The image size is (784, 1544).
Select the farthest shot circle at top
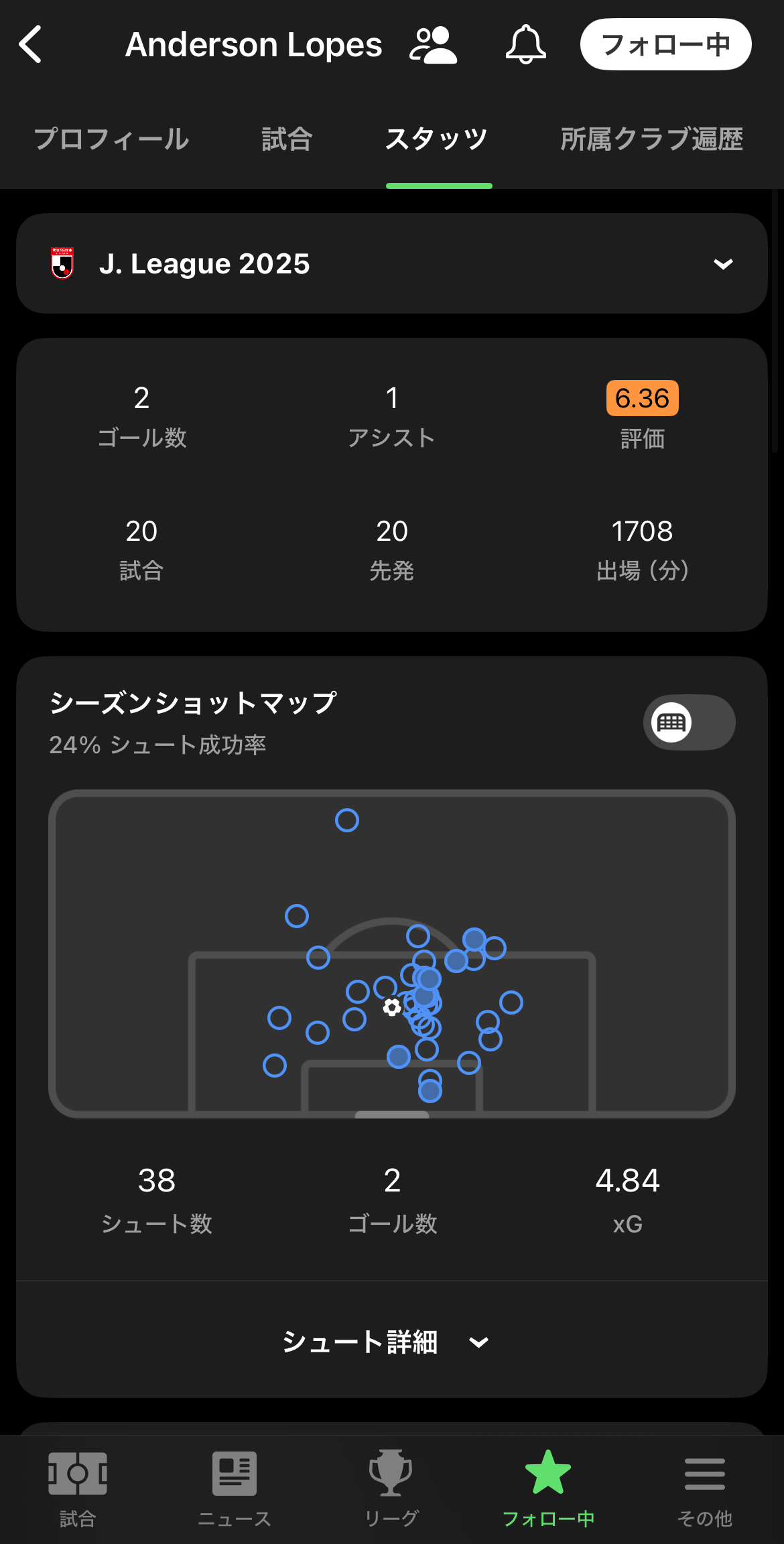click(x=347, y=820)
